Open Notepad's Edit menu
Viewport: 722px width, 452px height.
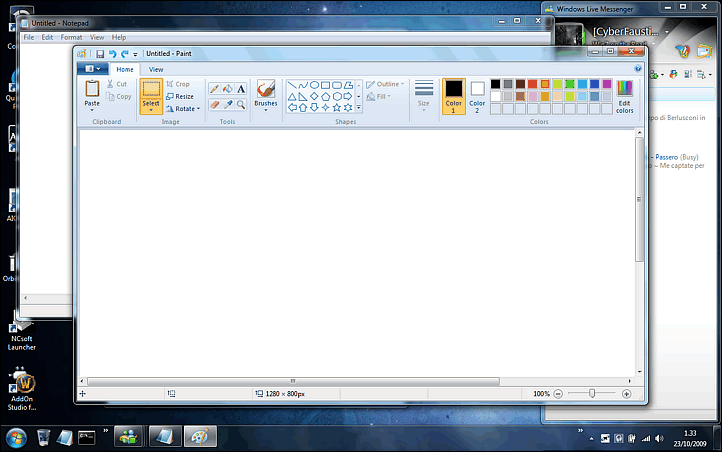[x=47, y=37]
